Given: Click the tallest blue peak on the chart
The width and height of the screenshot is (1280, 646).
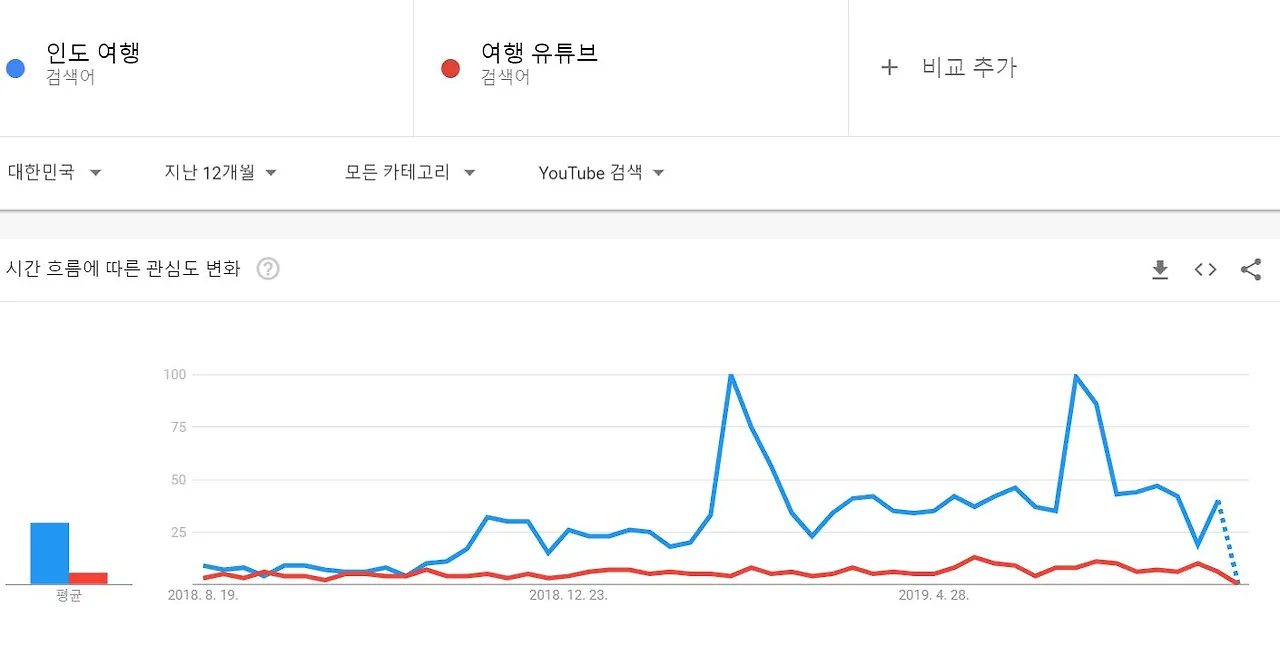Looking at the screenshot, I should pyautogui.click(x=729, y=375).
